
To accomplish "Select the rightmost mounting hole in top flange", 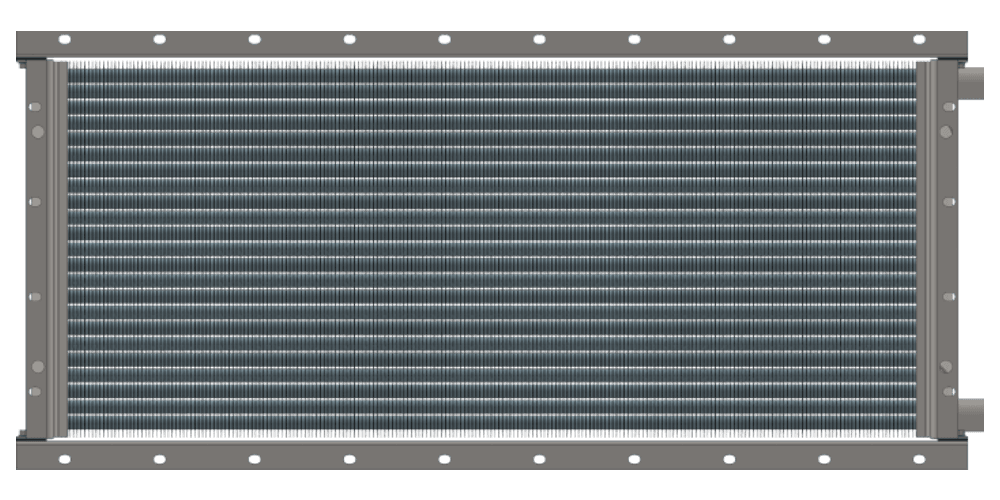I will (919, 40).
